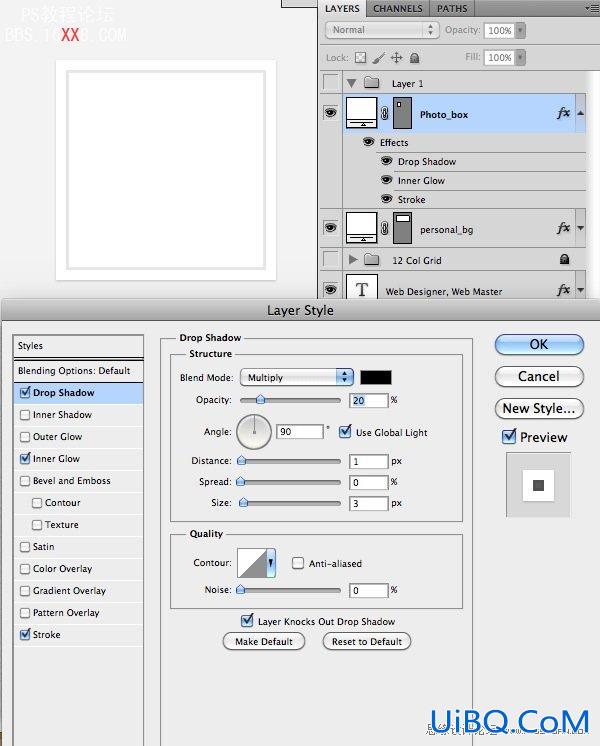Enable the Color Overlay checkbox
The height and width of the screenshot is (746, 600).
coord(25,569)
